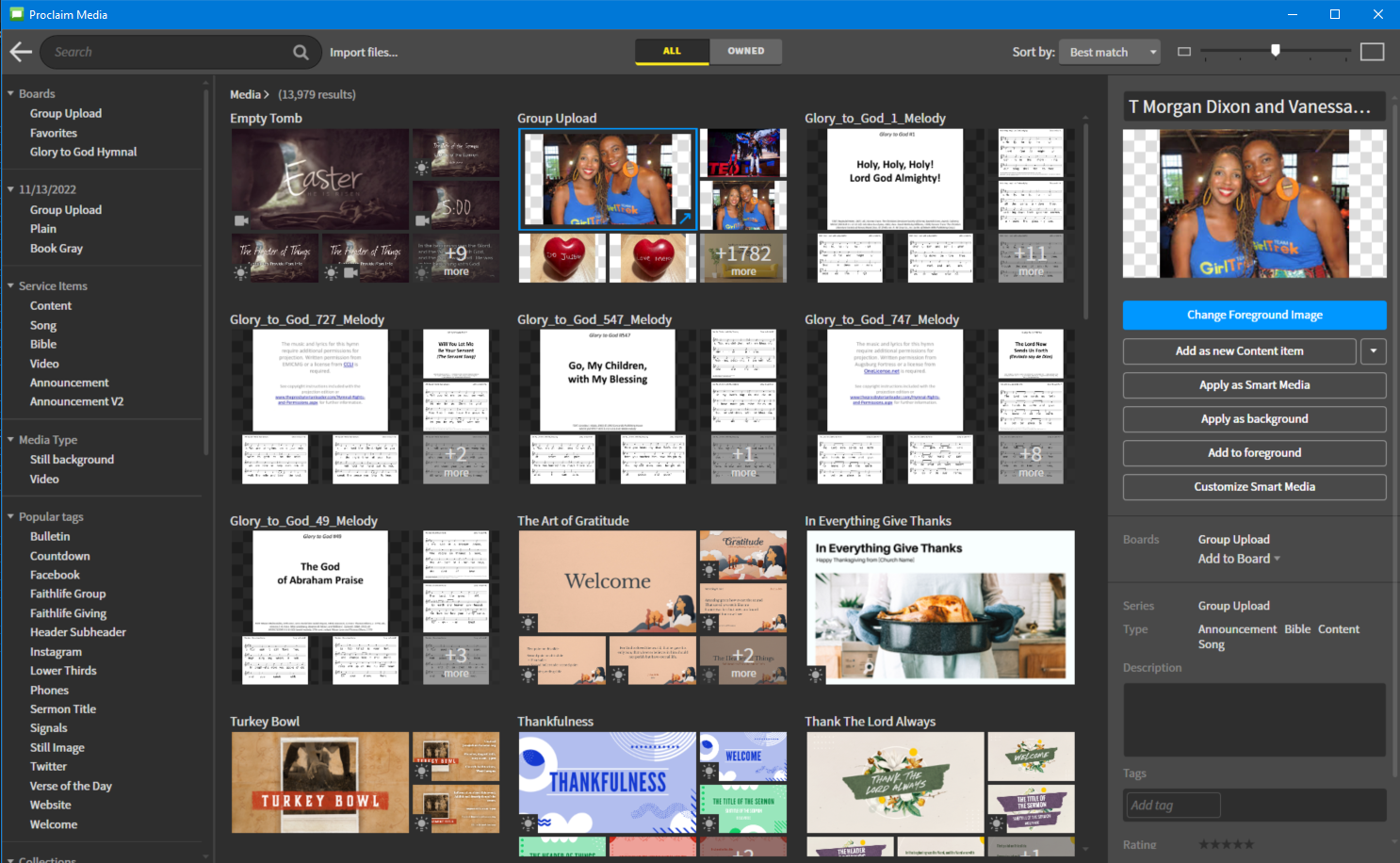Click the smart media icon on In Everything Give Thanks
Image resolution: width=1400 pixels, height=863 pixels.
click(x=816, y=674)
